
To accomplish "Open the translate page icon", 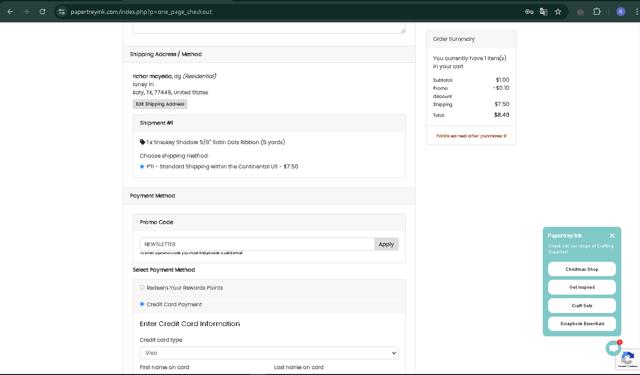I will click(x=543, y=12).
